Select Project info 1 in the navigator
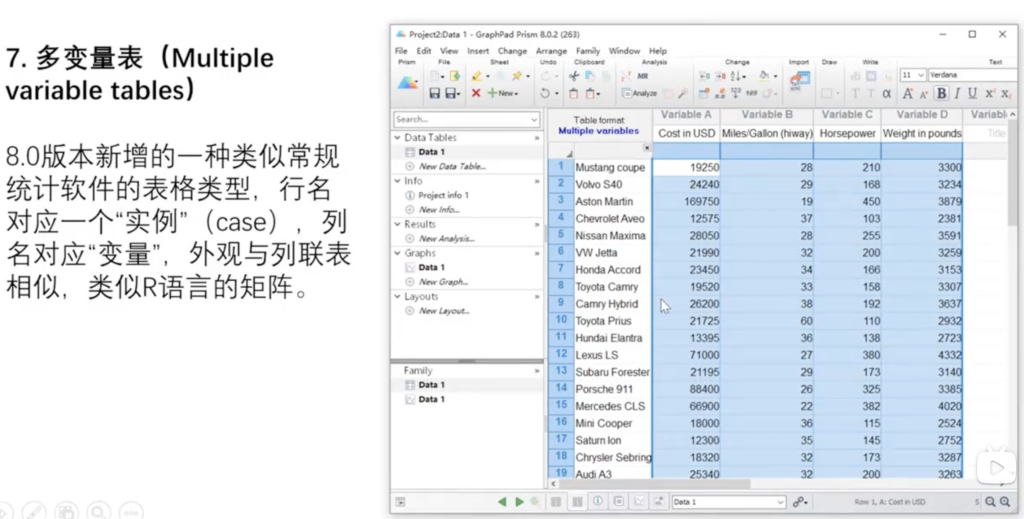 (x=443, y=195)
